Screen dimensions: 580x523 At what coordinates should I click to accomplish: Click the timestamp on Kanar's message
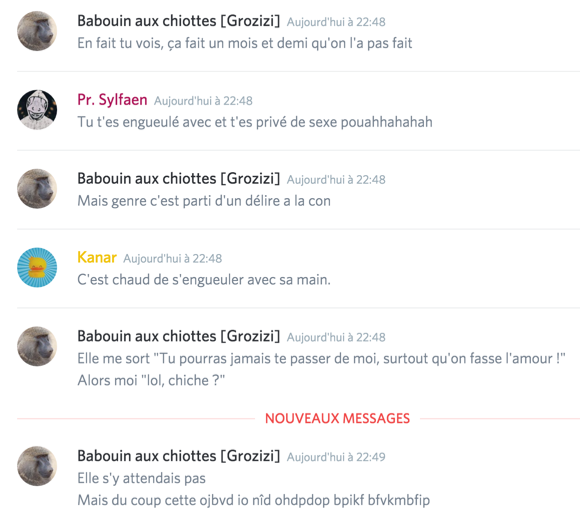[x=173, y=259]
